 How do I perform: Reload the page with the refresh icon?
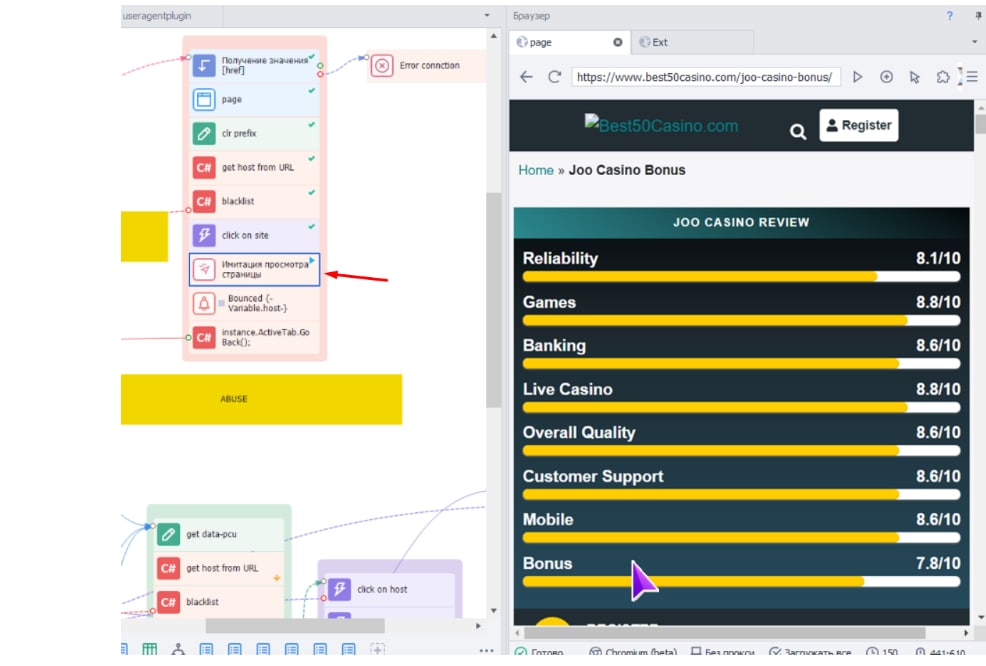(554, 77)
